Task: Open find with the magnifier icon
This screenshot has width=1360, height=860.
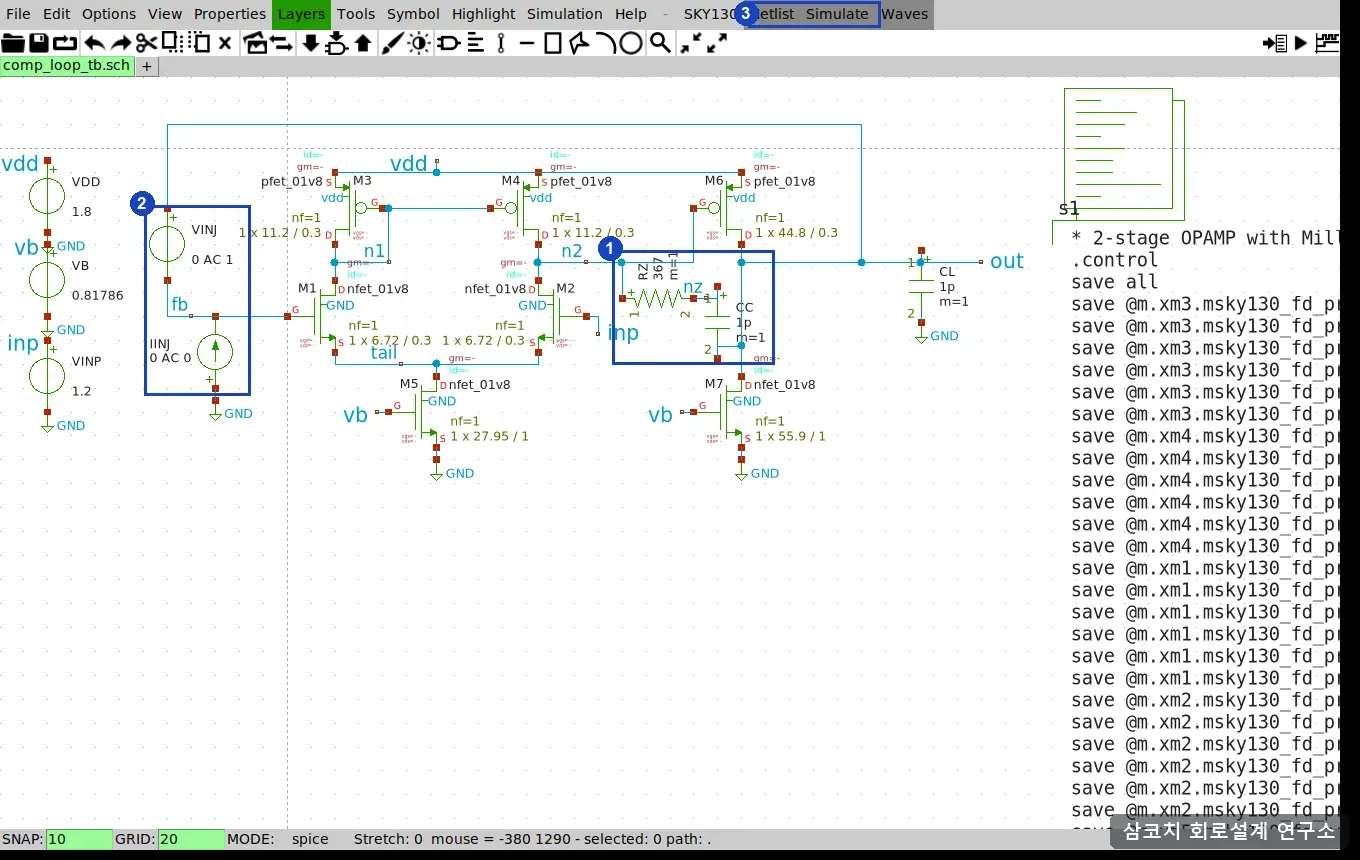Action: [660, 43]
